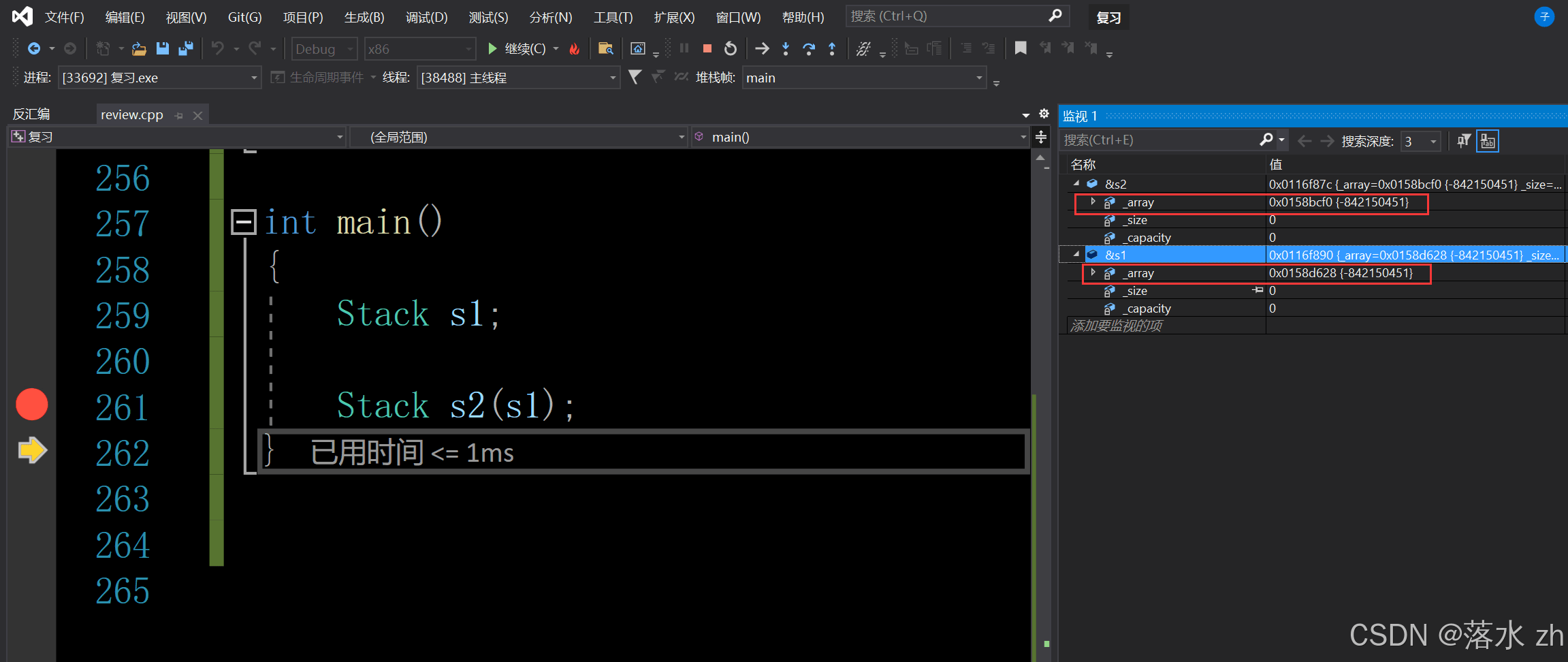Screen dimensions: 1568x662
Task: Click the Continue (继续) button
Action: tap(516, 48)
